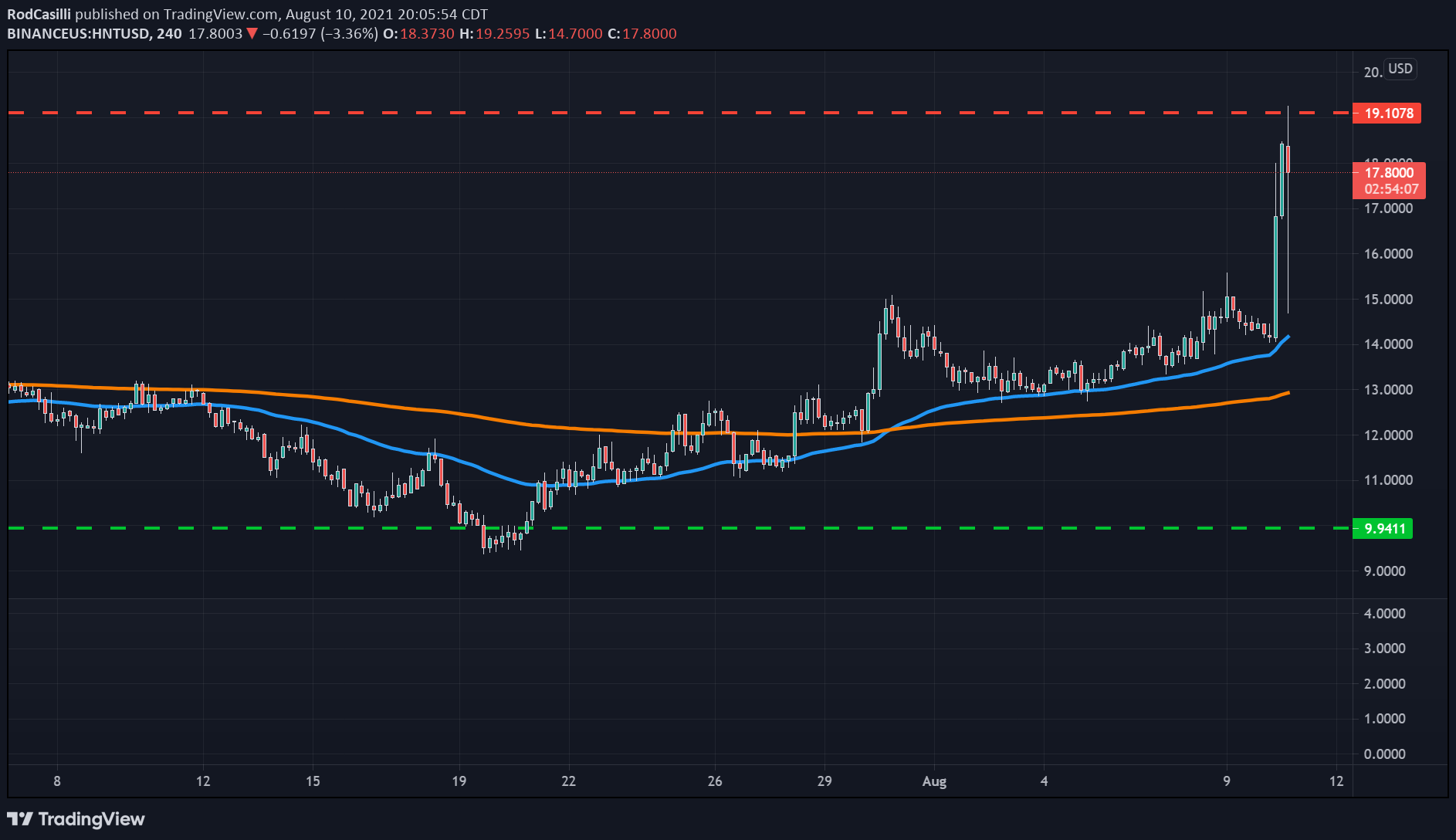Click the TradingView logo at the bottom left

76,819
